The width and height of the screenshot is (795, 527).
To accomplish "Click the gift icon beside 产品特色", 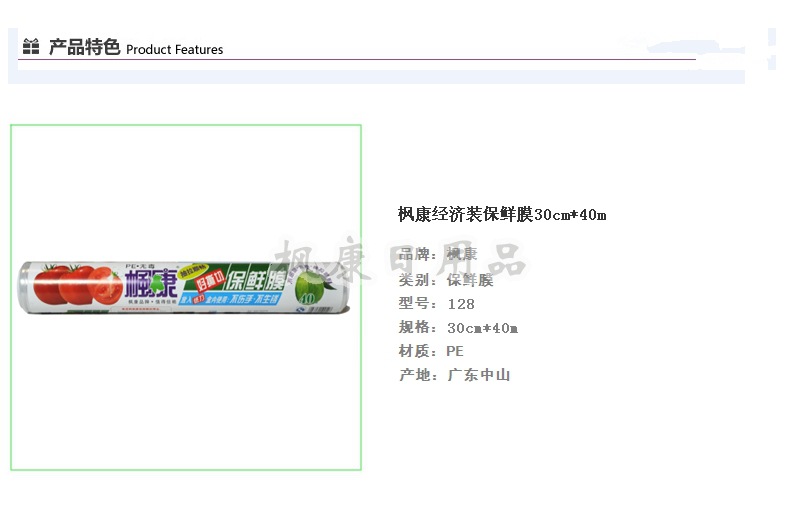I will click(31, 47).
